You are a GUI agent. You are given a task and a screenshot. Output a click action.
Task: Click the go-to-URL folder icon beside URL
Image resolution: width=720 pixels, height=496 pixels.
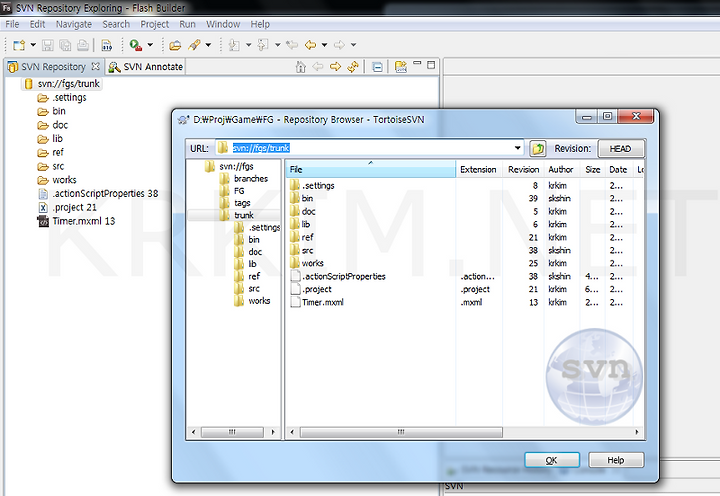[538, 149]
